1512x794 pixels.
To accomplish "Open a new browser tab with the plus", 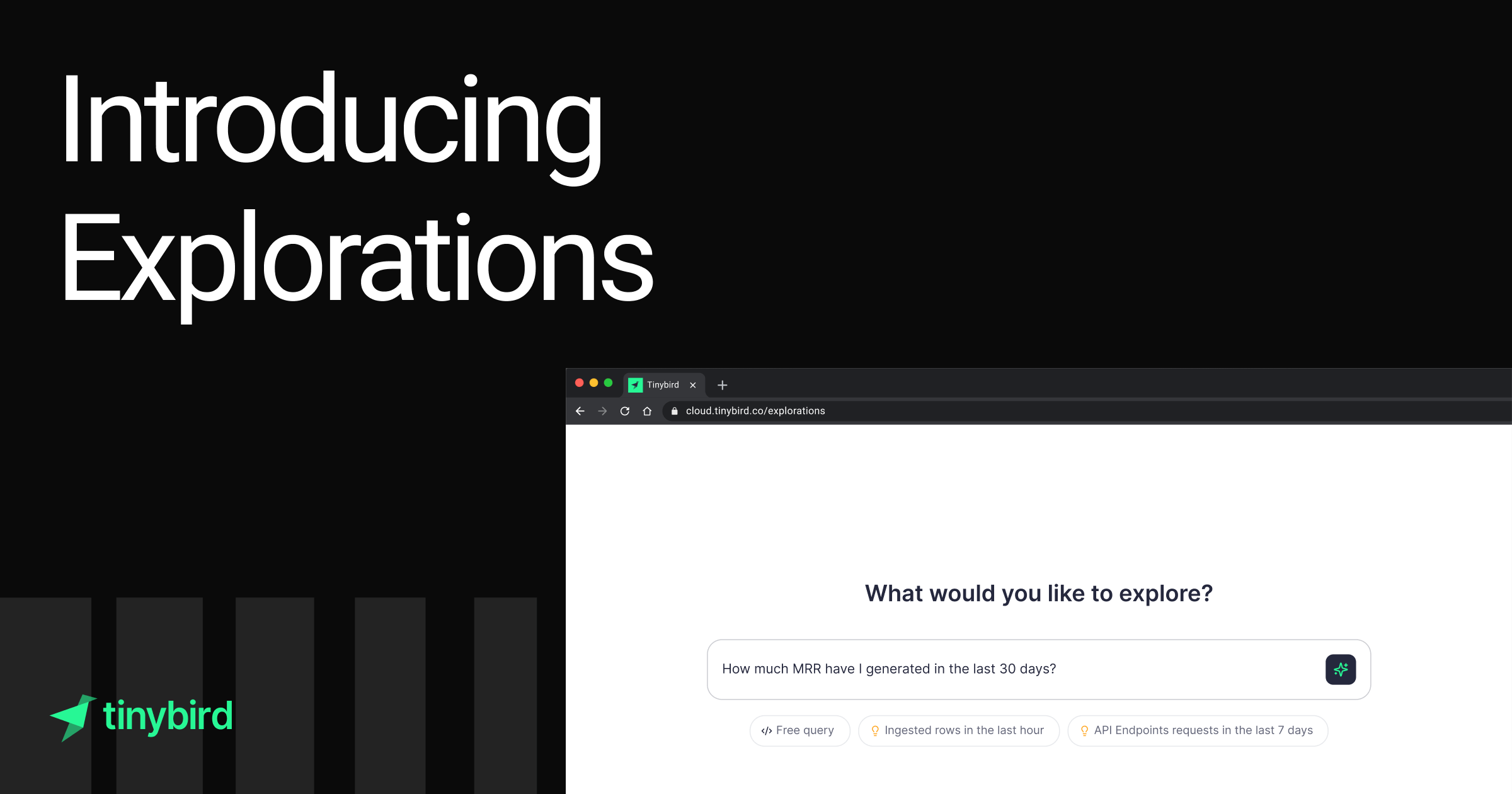I will pyautogui.click(x=722, y=384).
